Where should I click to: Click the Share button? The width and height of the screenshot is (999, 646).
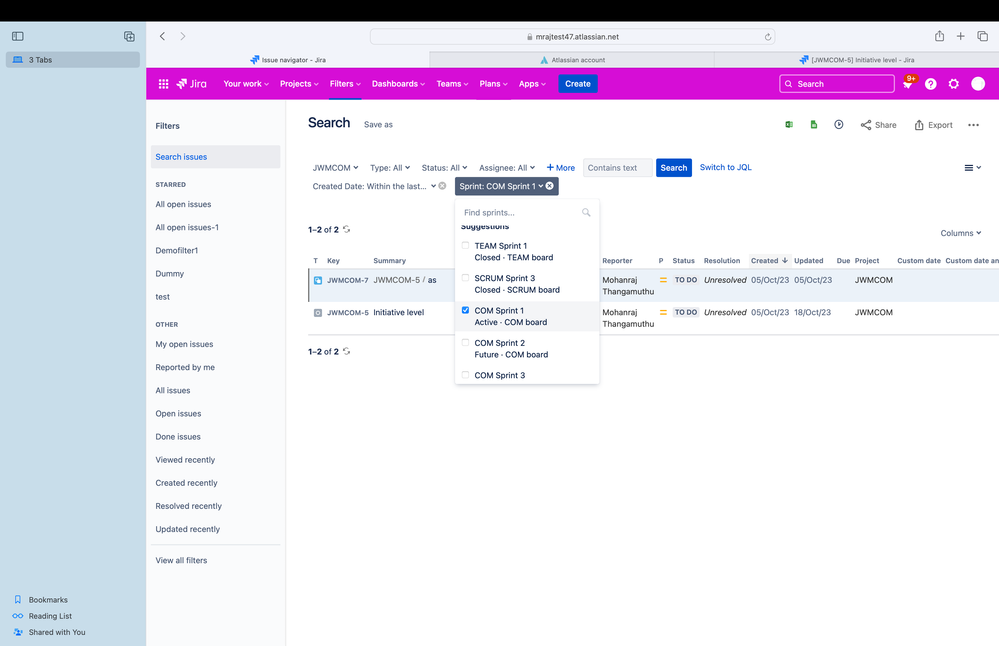pyautogui.click(x=878, y=125)
